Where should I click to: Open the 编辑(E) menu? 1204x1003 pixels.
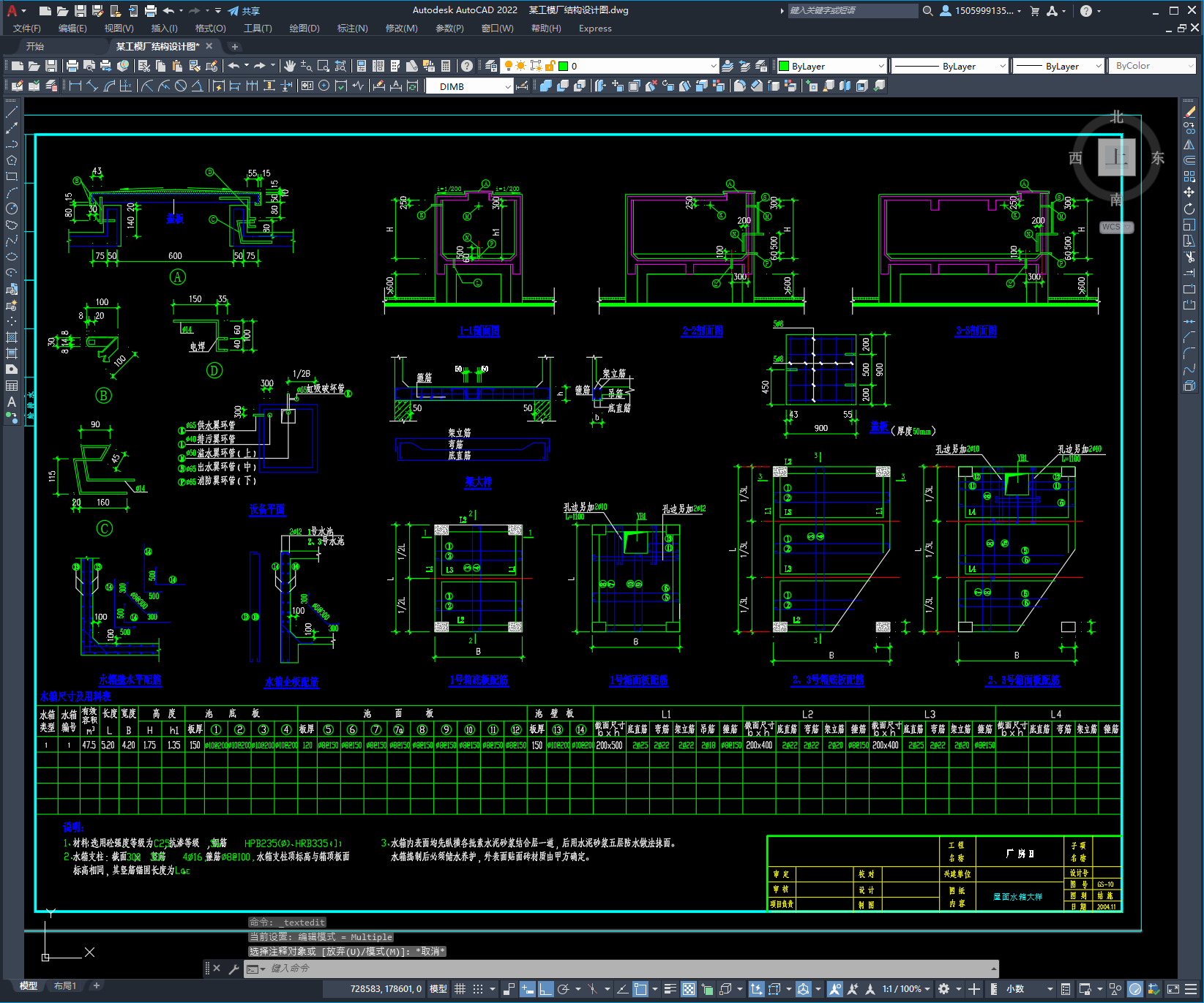(x=72, y=29)
